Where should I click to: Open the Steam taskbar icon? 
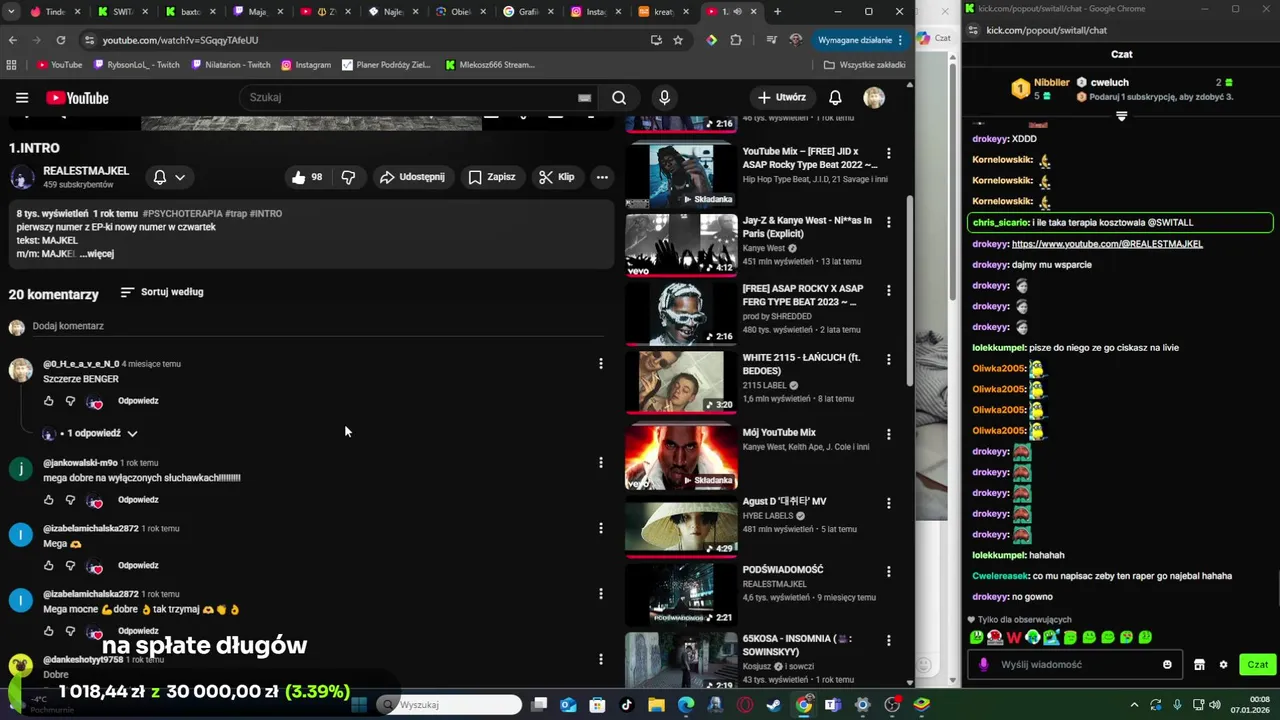(774, 704)
